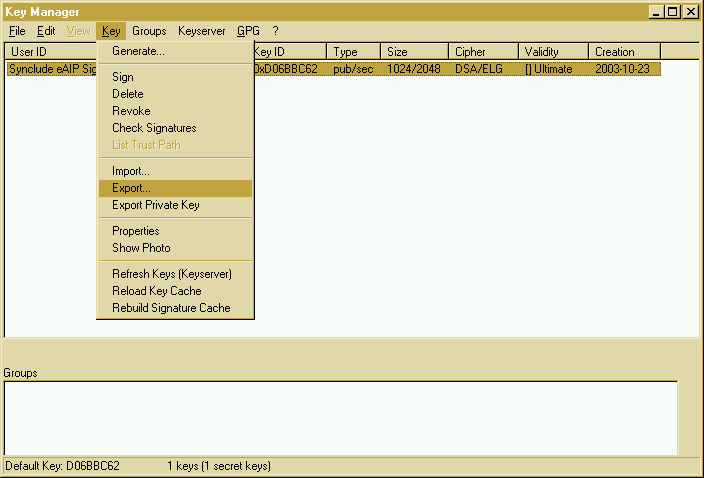Click Rebuild Signature Cache
Image resolution: width=704 pixels, height=478 pixels.
171,308
